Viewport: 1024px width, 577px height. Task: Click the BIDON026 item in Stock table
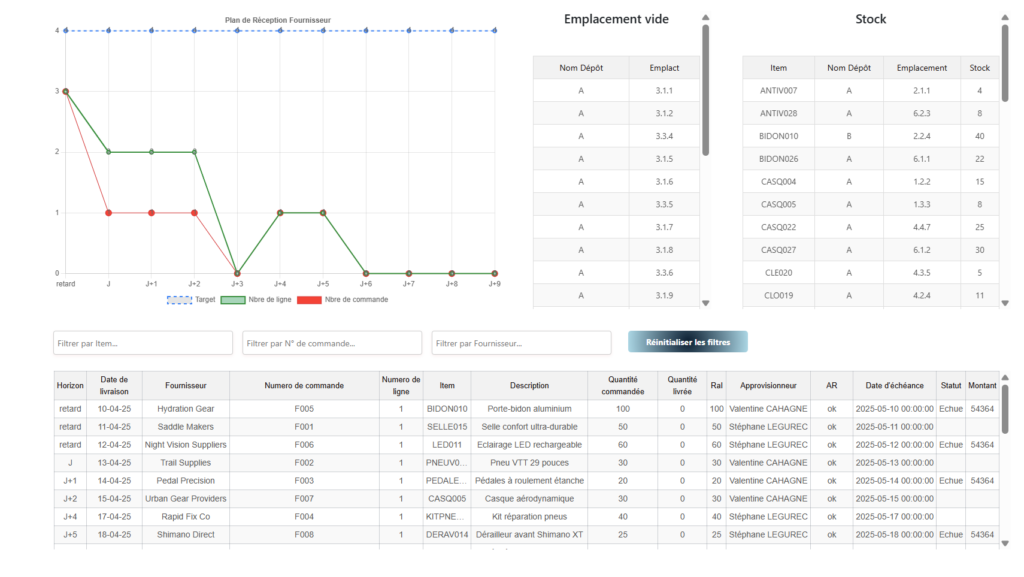[x=778, y=159]
